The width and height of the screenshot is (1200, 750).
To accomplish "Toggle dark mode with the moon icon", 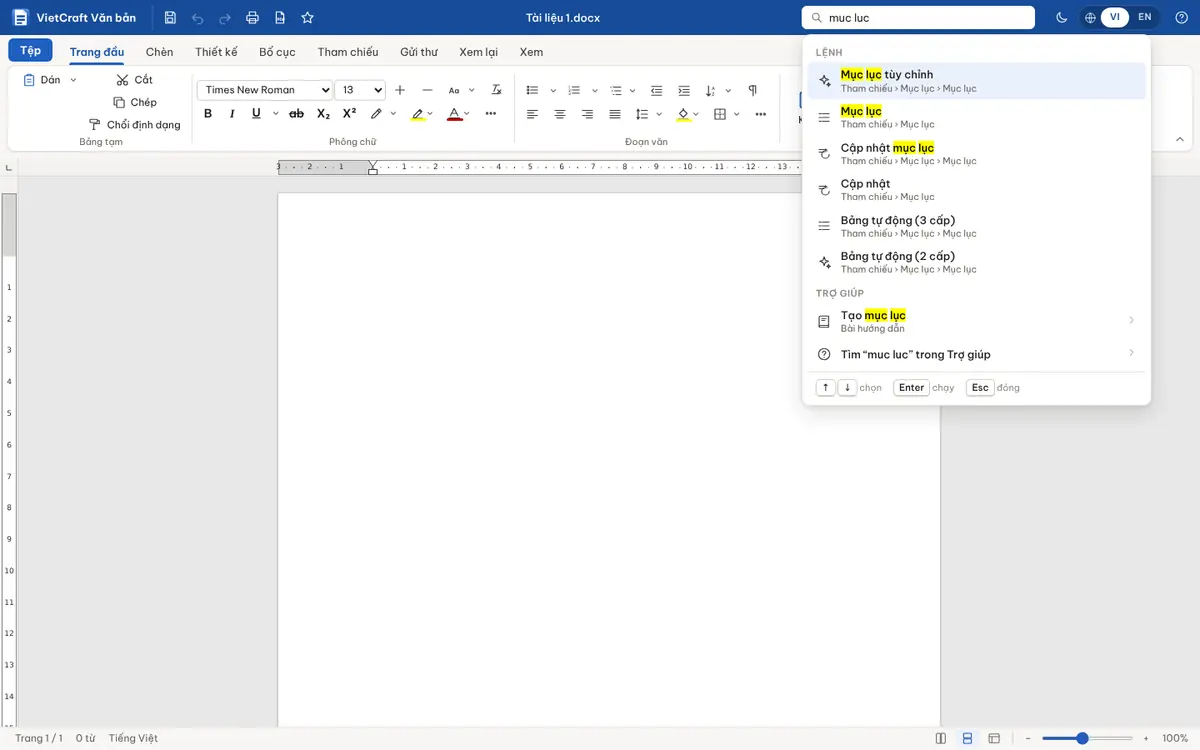I will point(1062,18).
